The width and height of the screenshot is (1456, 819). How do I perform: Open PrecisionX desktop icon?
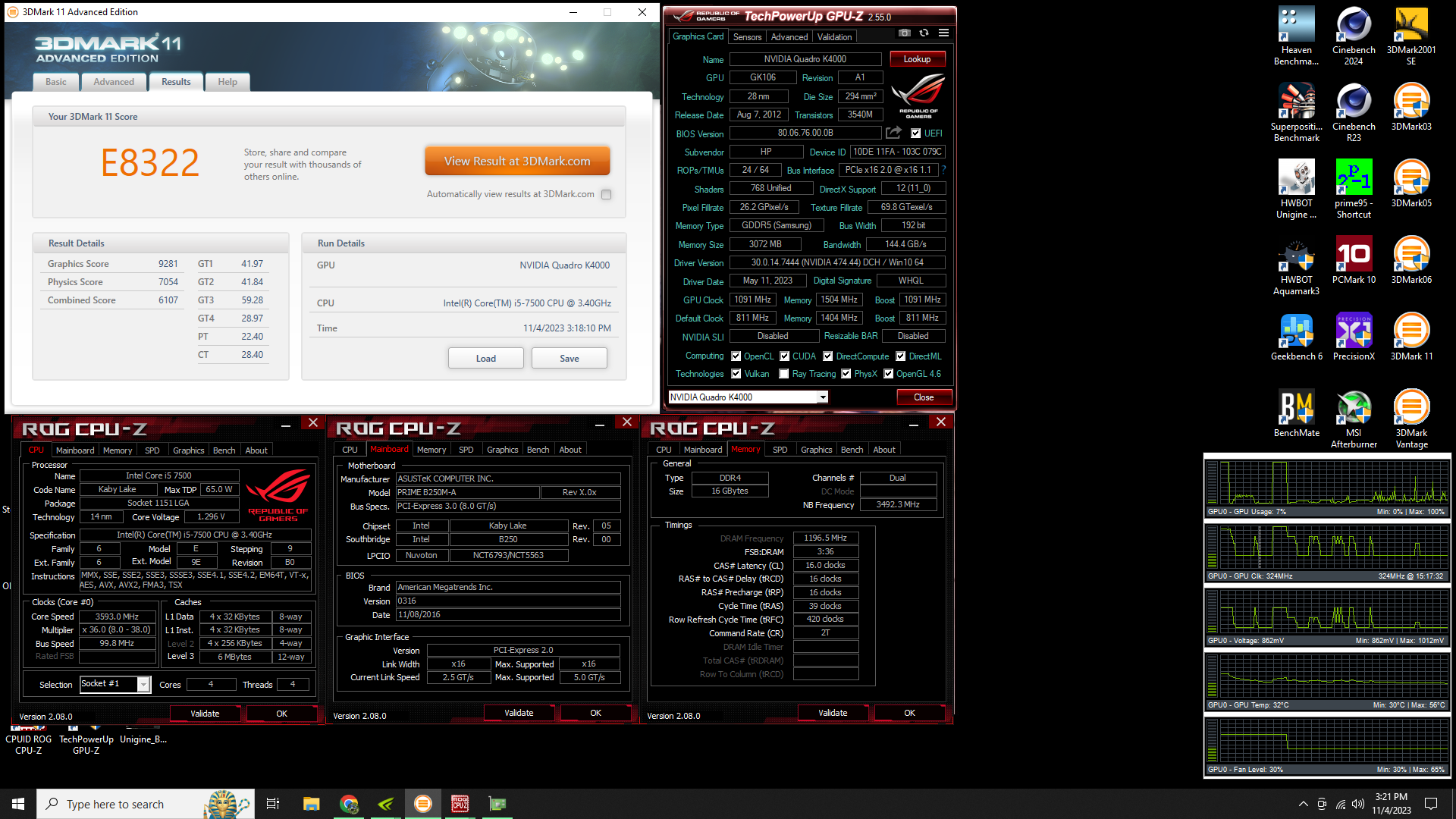click(1354, 336)
